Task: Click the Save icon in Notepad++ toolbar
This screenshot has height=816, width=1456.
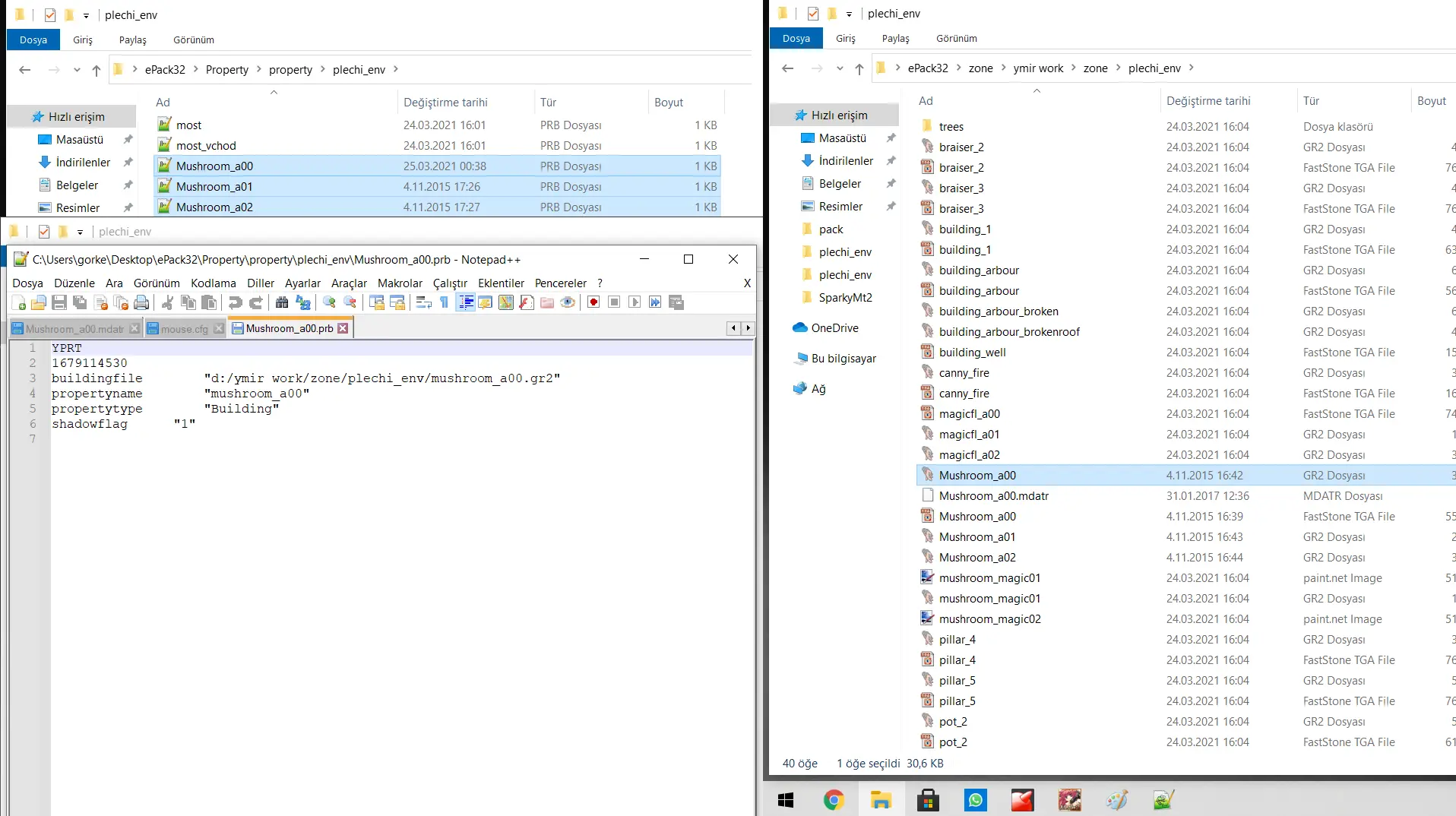Action: click(59, 303)
